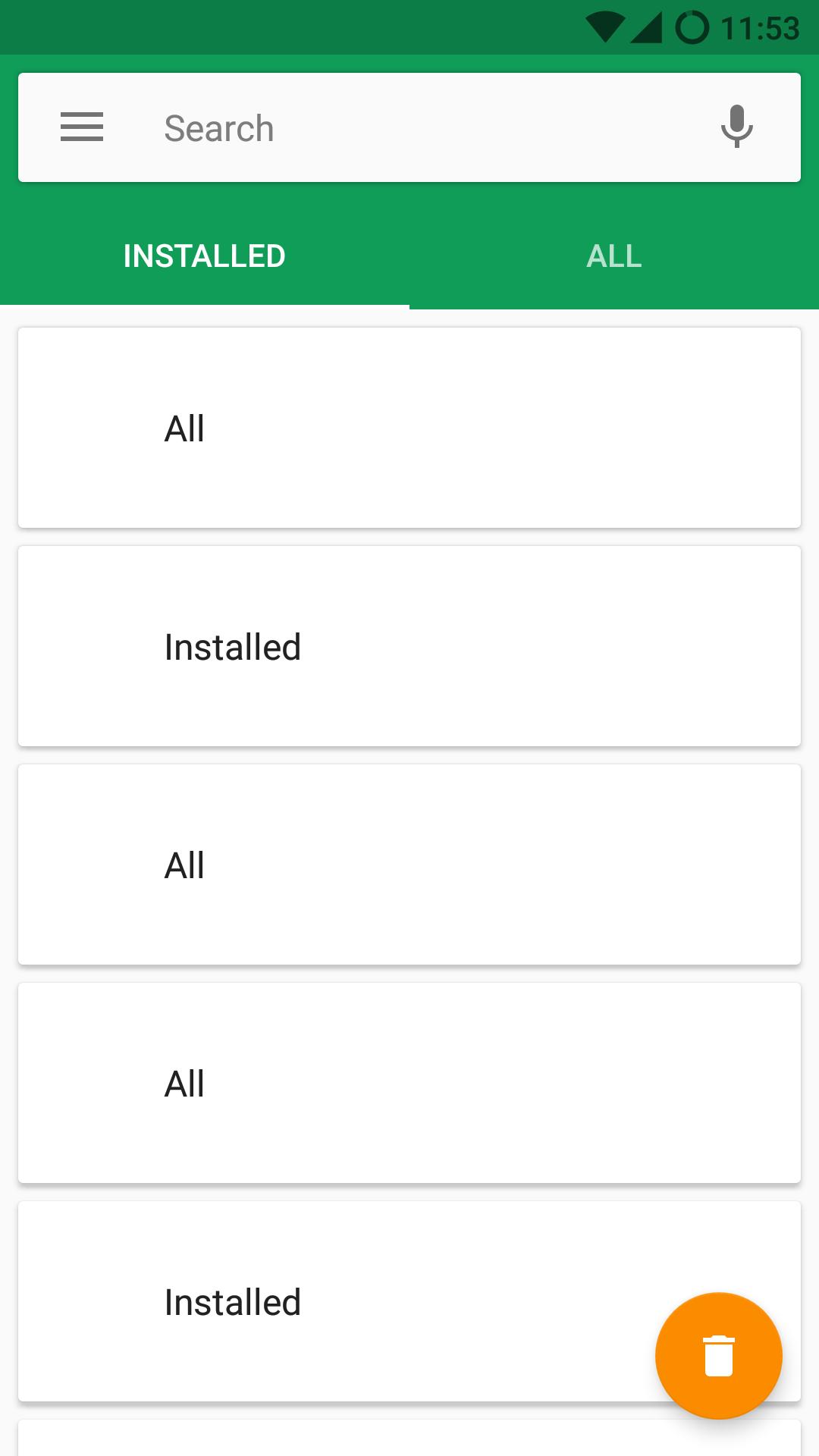This screenshot has height=1456, width=819.
Task: Tap the data saver status circle icon
Action: 692,25
